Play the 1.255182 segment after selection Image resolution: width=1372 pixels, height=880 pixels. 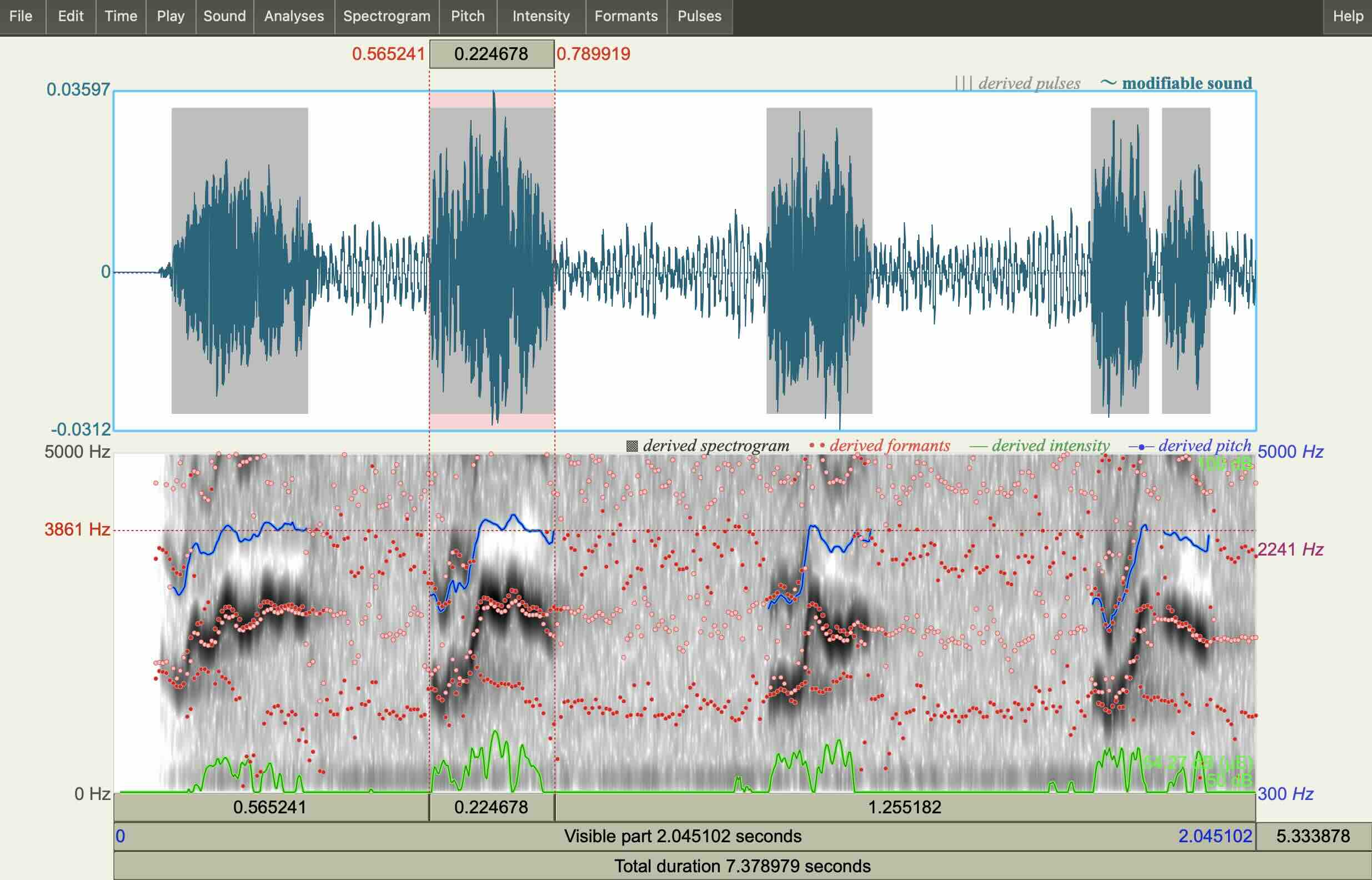[905, 807]
